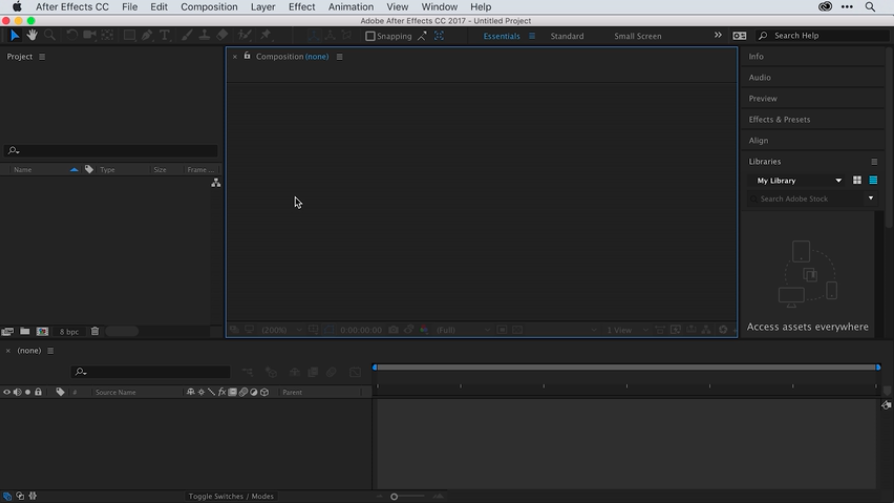894x503 pixels.
Task: Click the label tag column icon in Project panel
Action: [x=89, y=169]
